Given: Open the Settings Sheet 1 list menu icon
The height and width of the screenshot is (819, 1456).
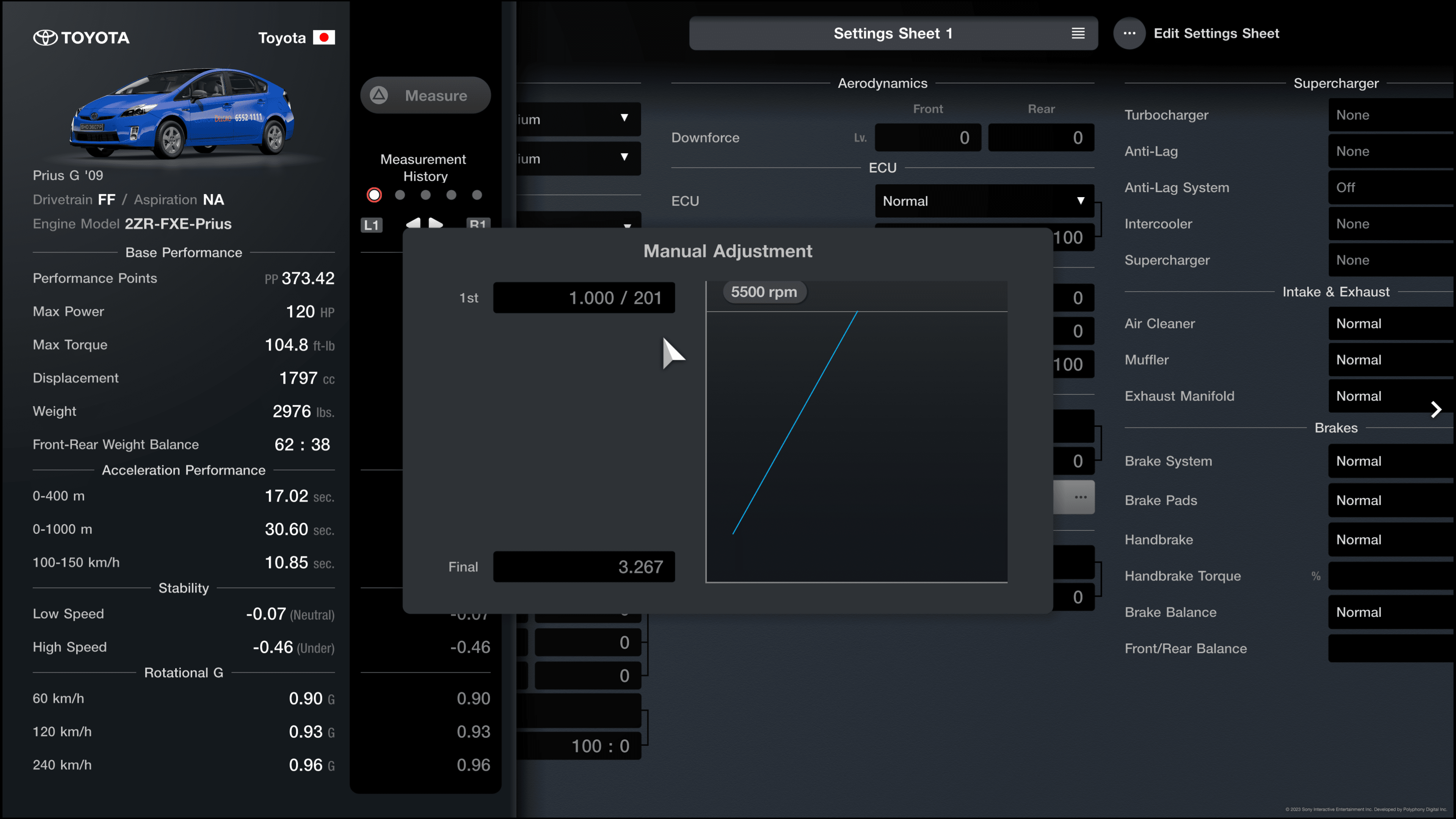Looking at the screenshot, I should (1078, 33).
